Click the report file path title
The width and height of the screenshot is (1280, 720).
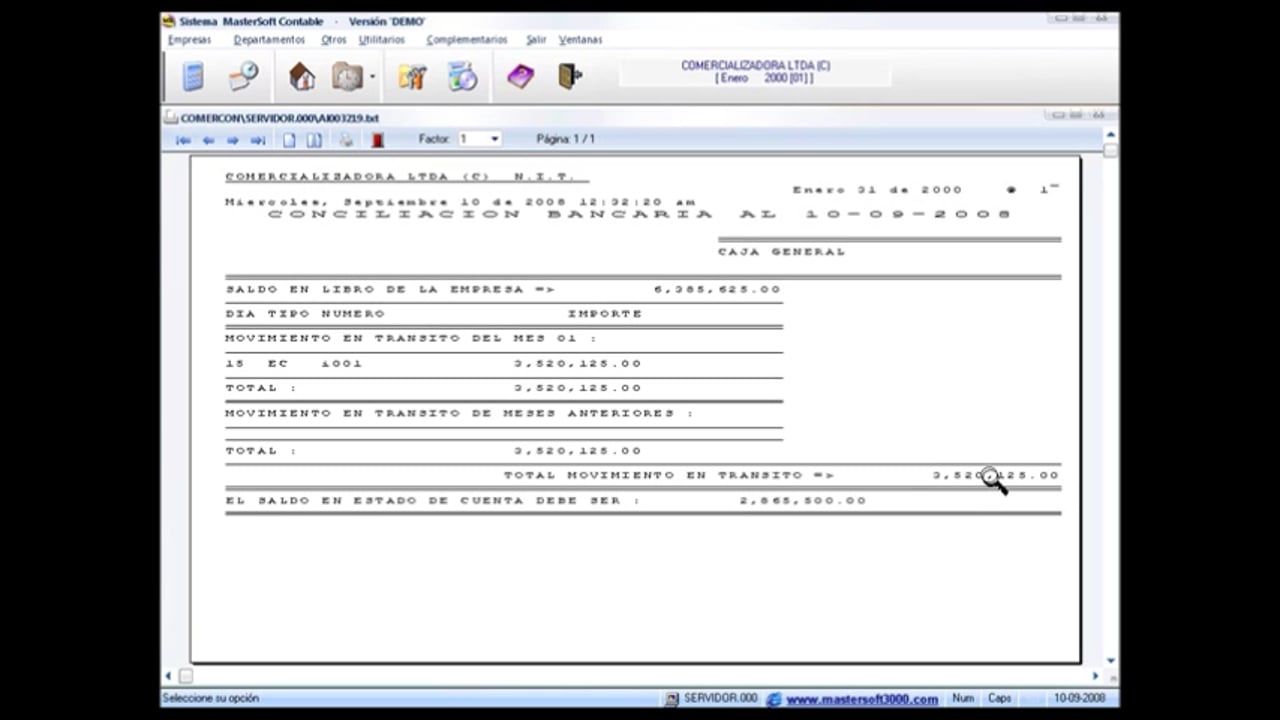(280, 118)
